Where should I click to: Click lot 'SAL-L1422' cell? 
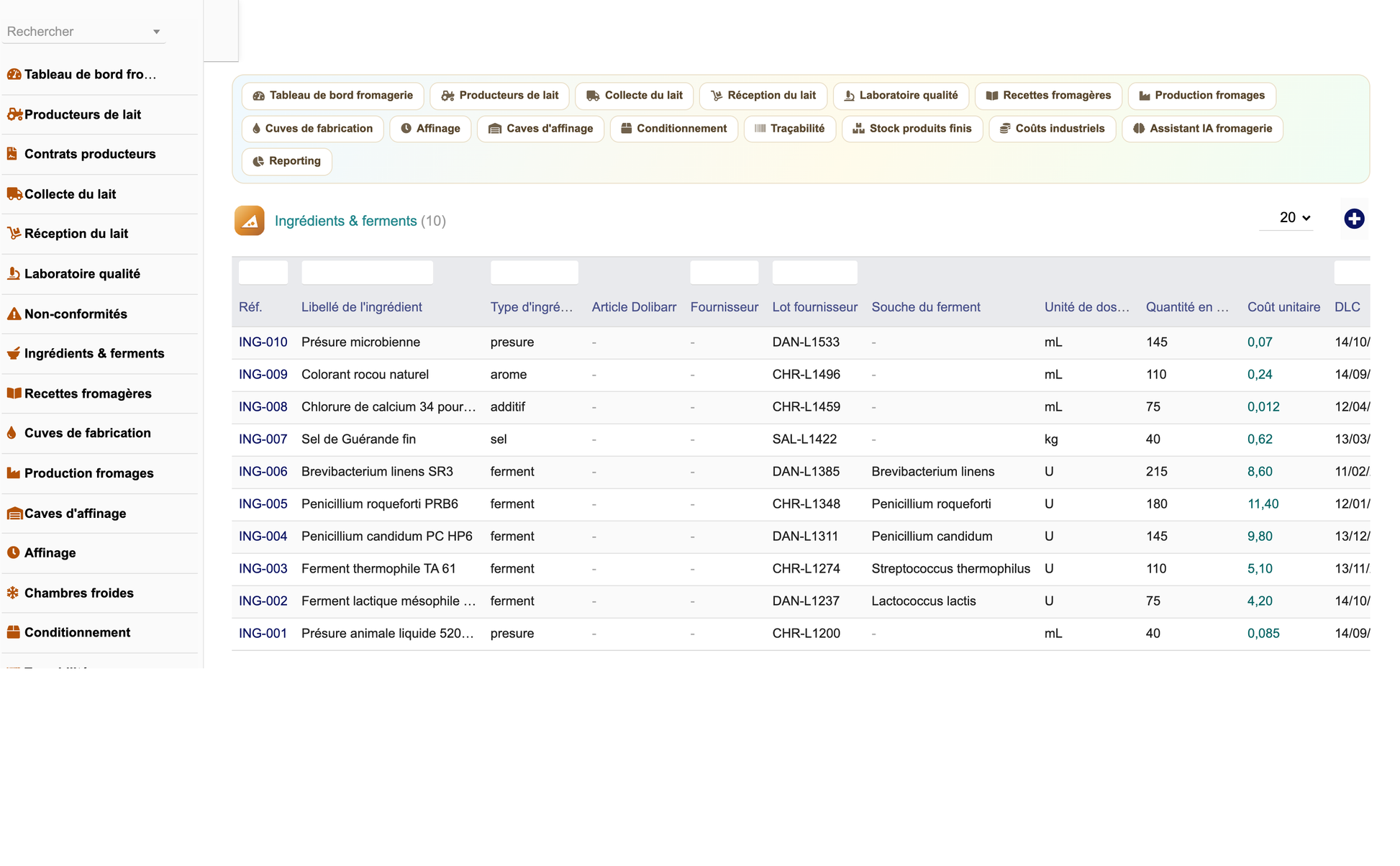(x=804, y=439)
